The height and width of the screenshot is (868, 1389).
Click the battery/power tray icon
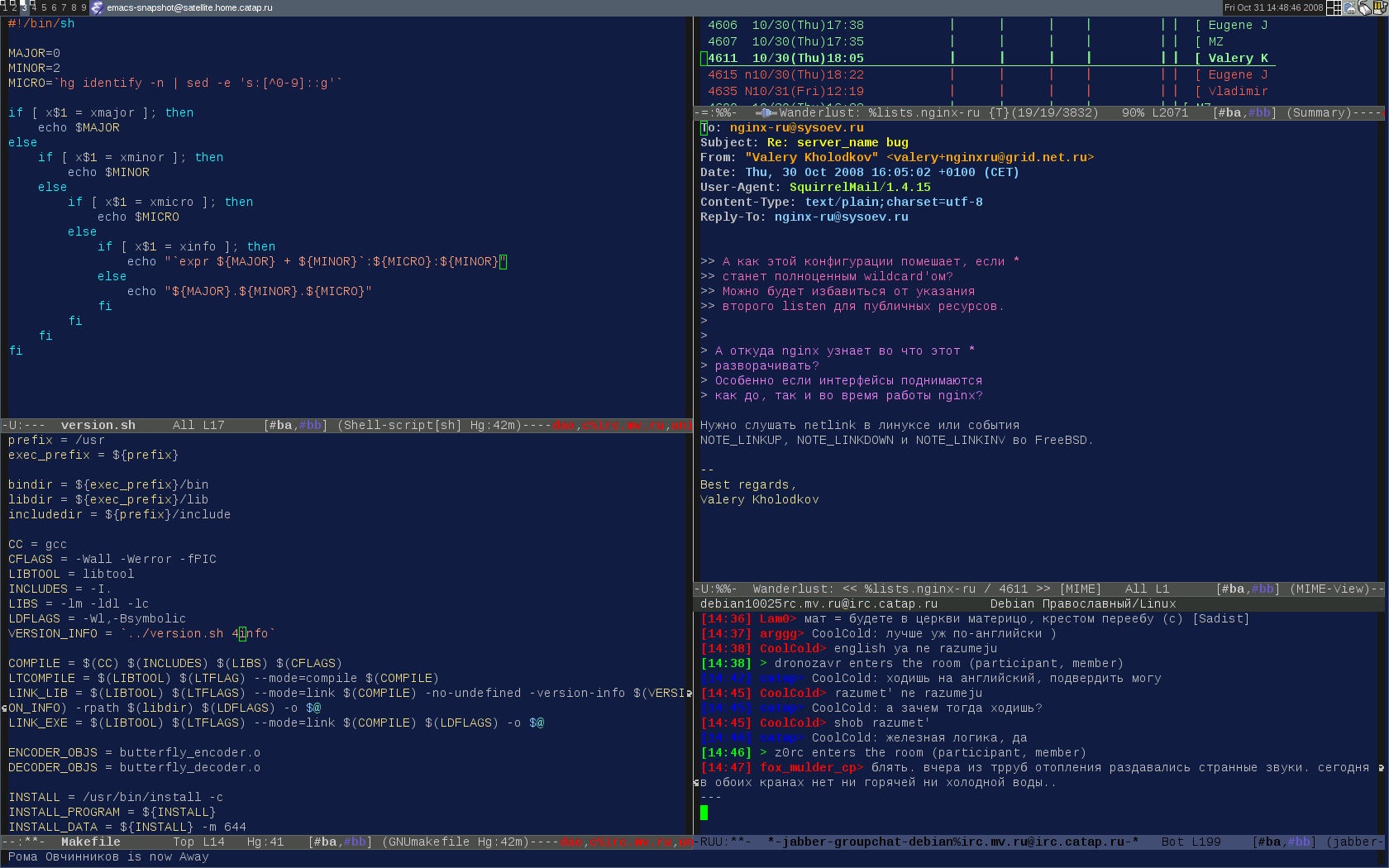(x=1380, y=7)
